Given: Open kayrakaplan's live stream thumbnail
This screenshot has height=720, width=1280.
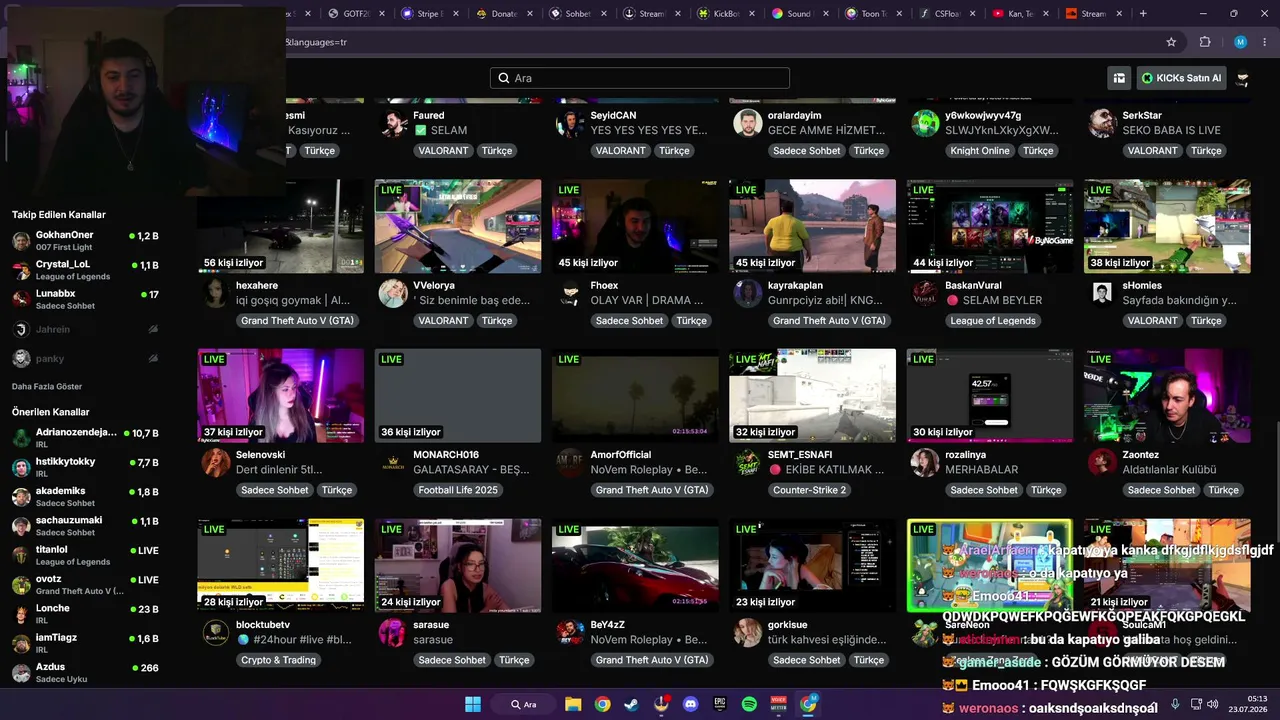Looking at the screenshot, I should coord(812,226).
